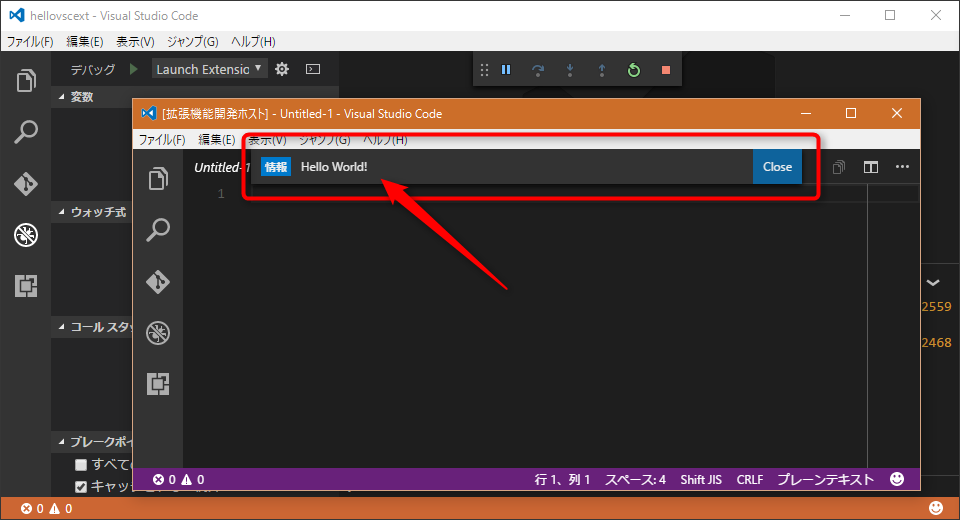Open Extensions view in the extension host window
This screenshot has height=520, width=960.
pyautogui.click(x=158, y=384)
